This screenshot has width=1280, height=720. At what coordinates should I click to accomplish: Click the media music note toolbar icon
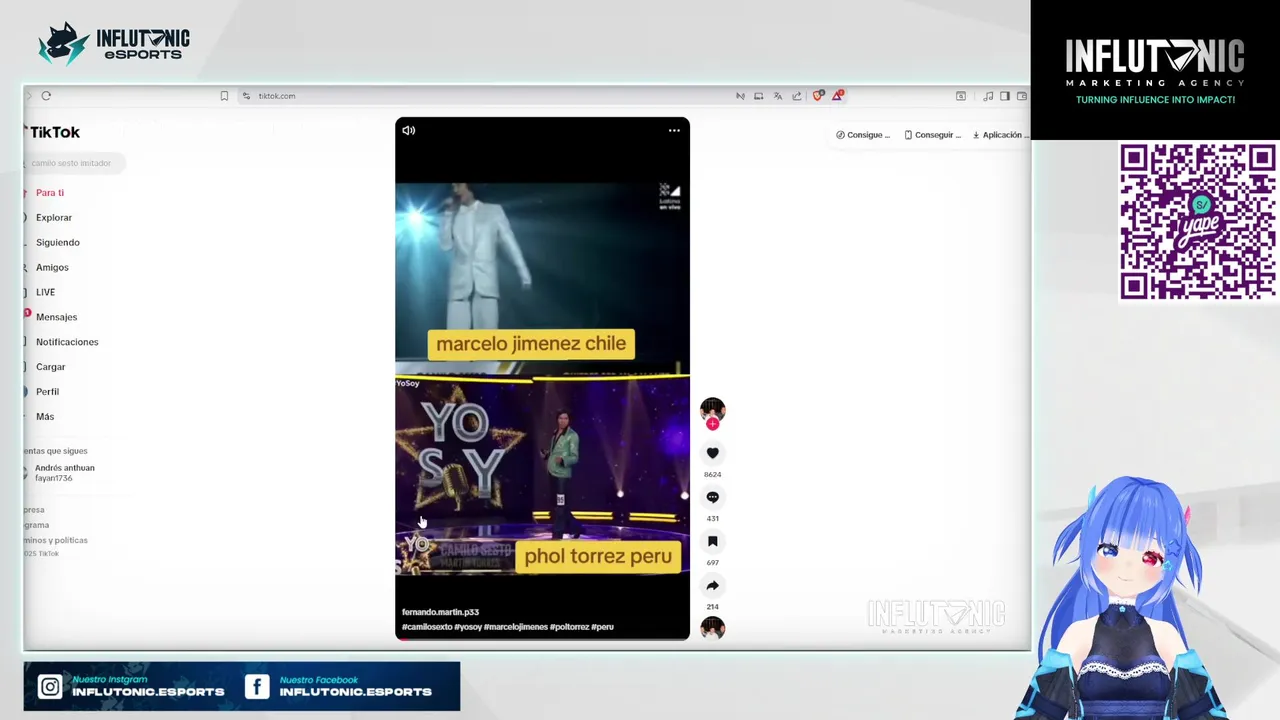pos(988,96)
